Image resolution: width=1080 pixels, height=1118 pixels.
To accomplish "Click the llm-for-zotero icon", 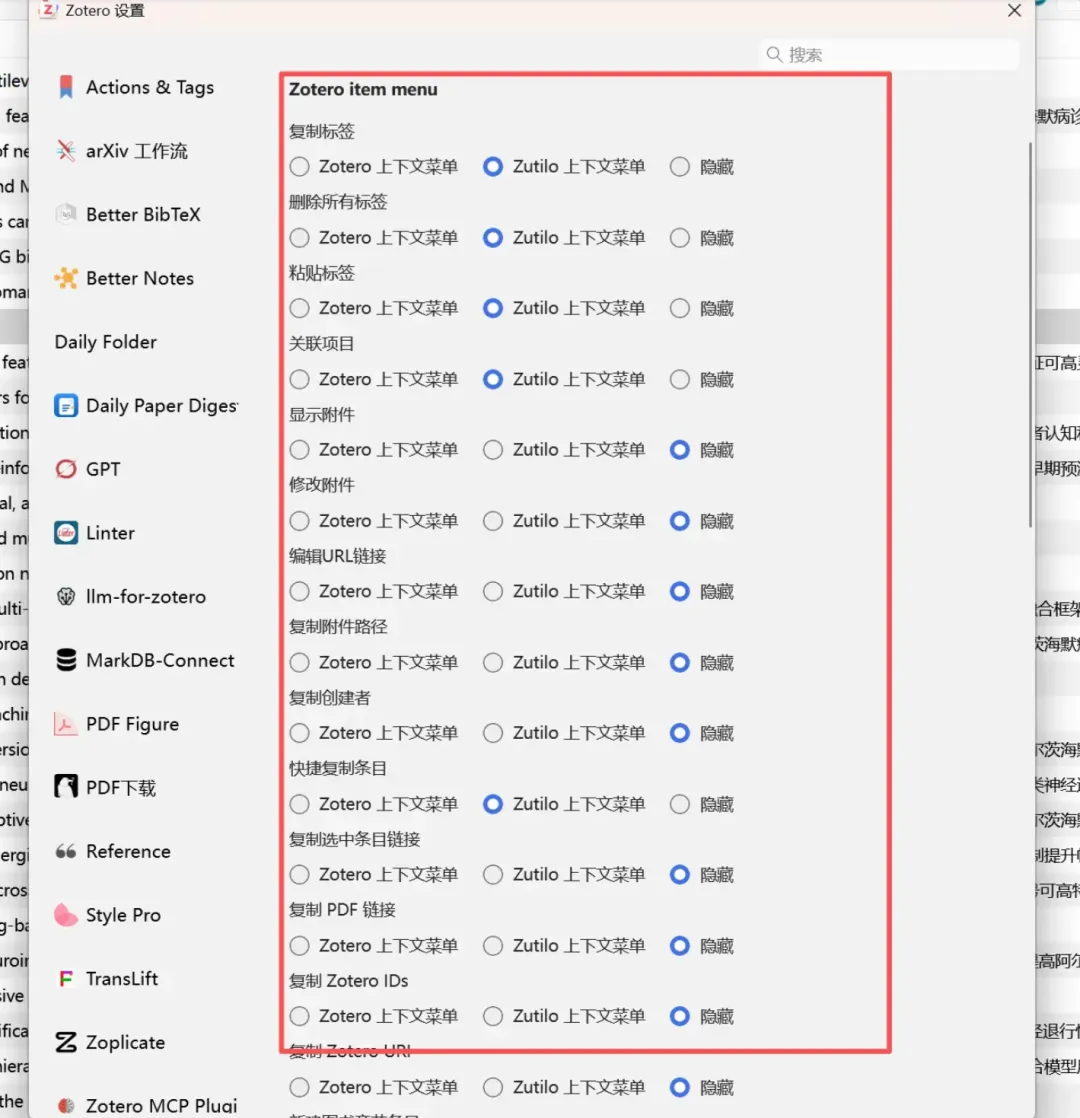I will click(x=66, y=596).
